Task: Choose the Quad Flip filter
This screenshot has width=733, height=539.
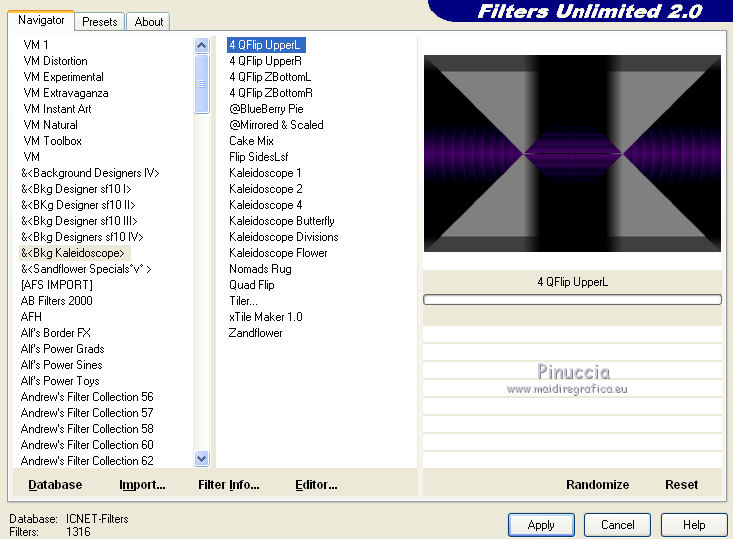Action: click(252, 285)
